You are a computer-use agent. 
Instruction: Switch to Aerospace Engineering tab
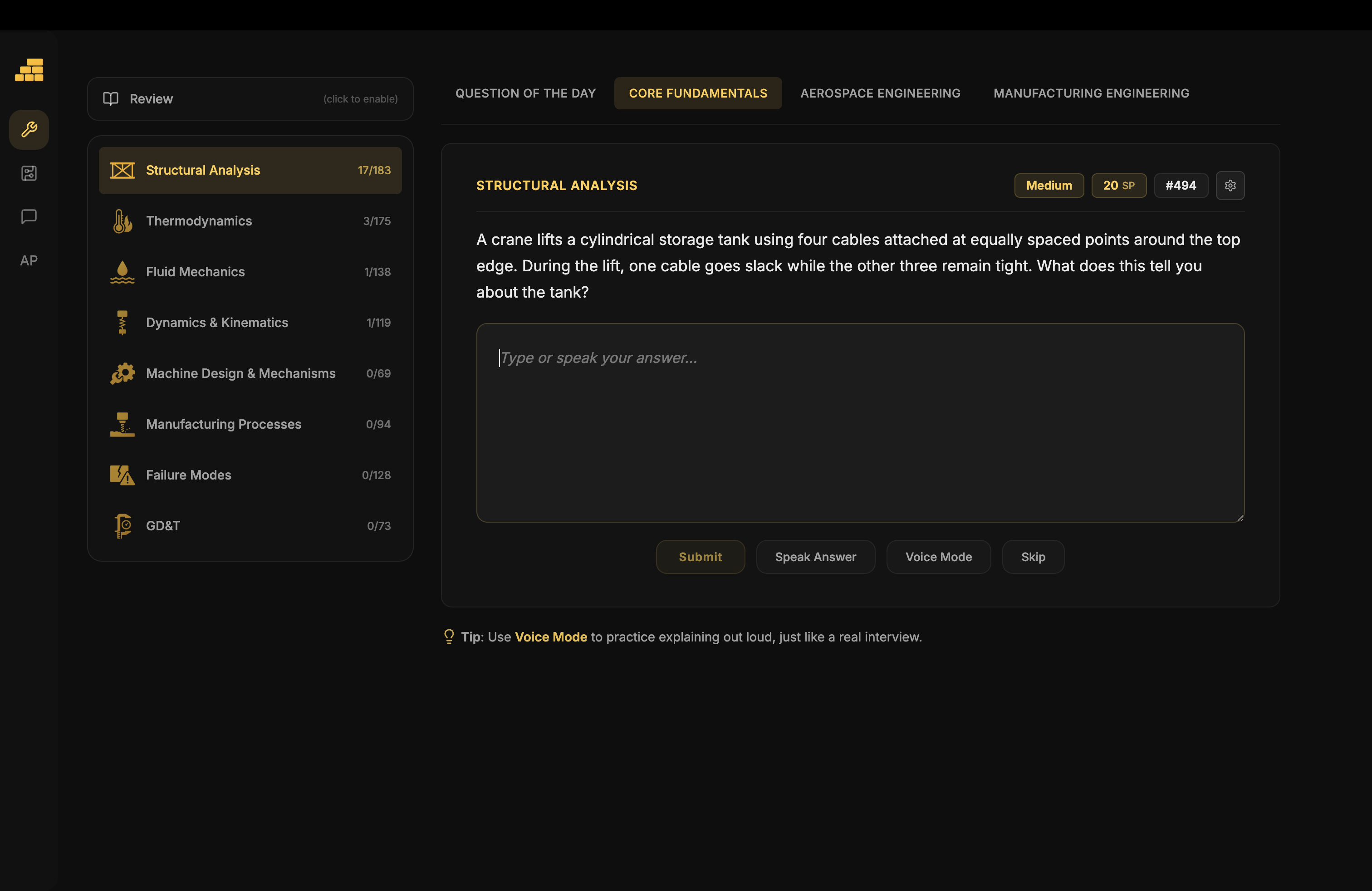(880, 93)
